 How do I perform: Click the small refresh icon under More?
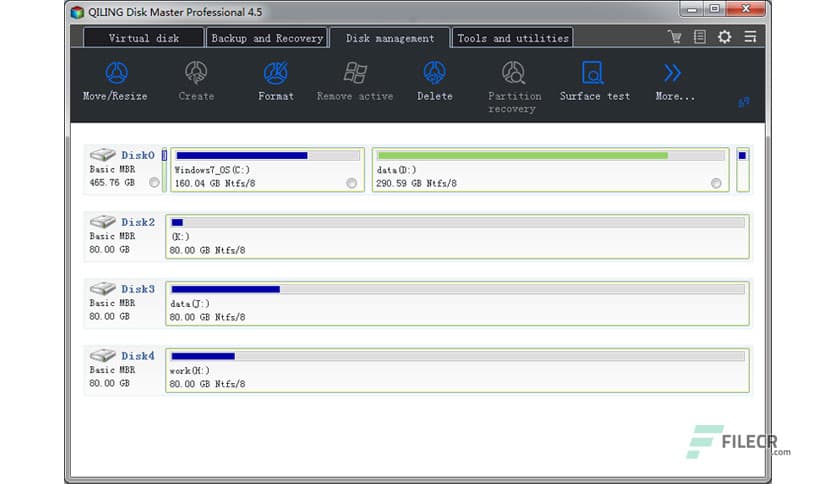(x=744, y=102)
